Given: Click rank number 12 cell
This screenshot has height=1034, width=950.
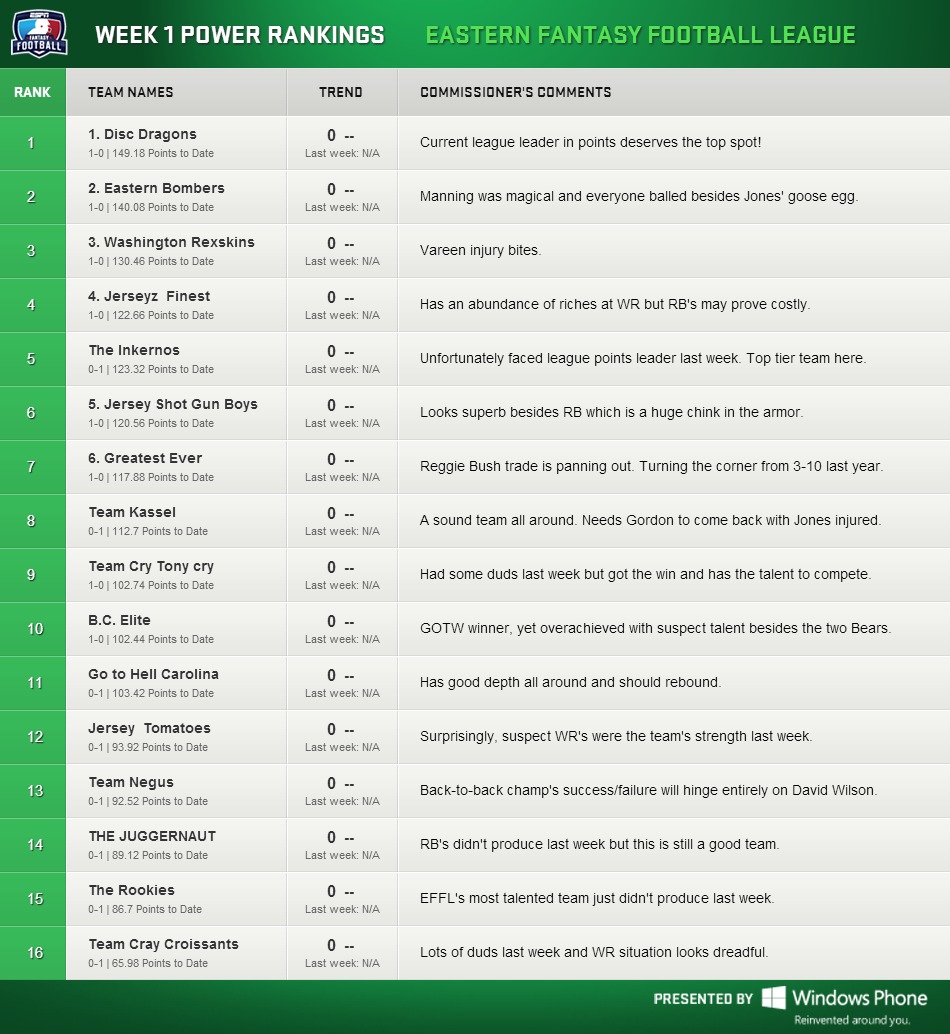Looking at the screenshot, I should pyautogui.click(x=34, y=738).
